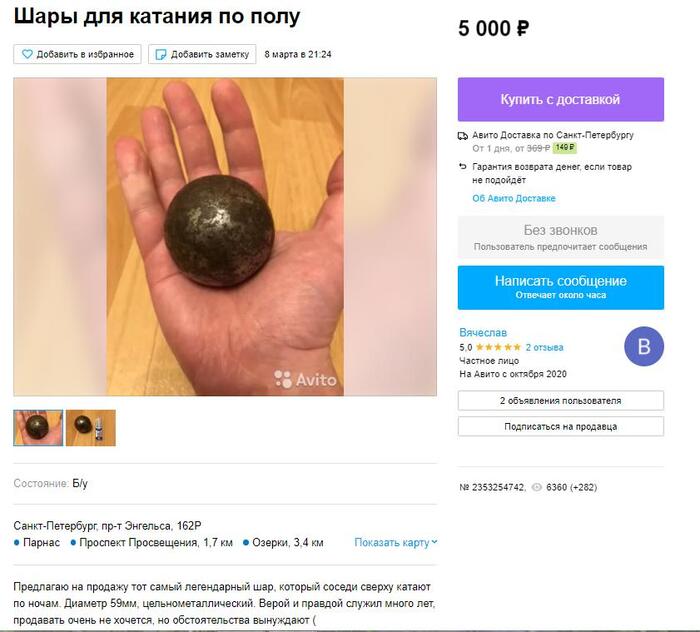Click the eye views counter icon
700x632 pixels.
click(x=537, y=487)
